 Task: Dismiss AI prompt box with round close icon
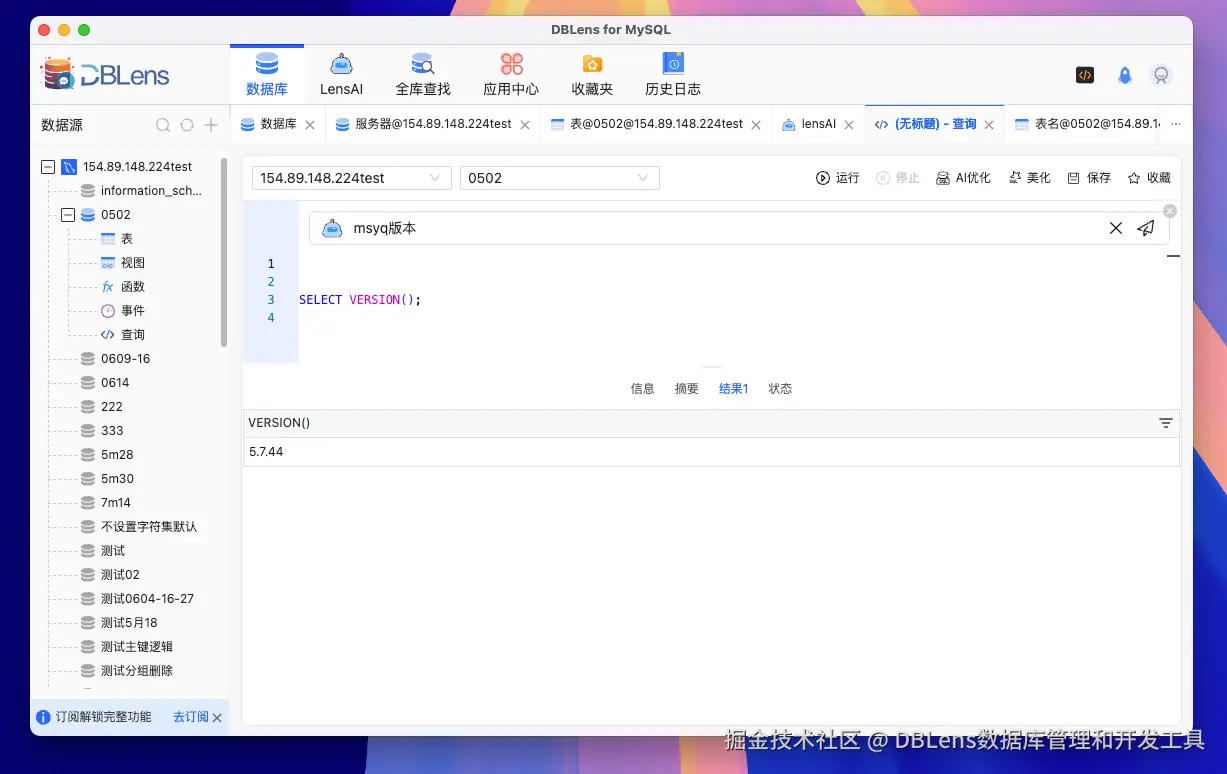click(x=1170, y=211)
